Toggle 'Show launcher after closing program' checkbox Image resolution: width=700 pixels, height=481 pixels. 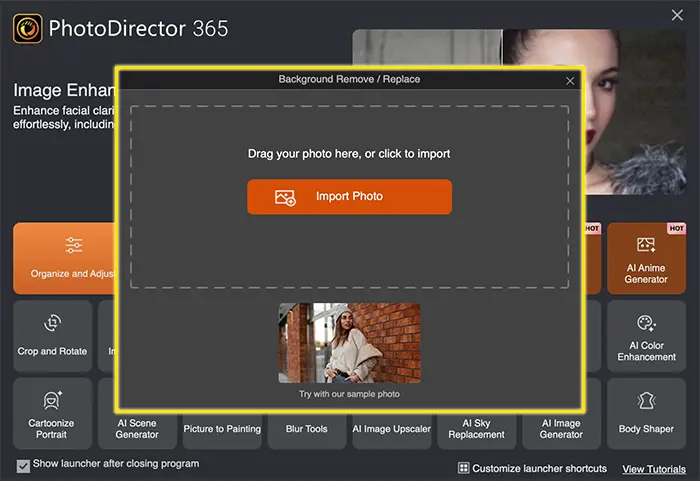tap(23, 466)
